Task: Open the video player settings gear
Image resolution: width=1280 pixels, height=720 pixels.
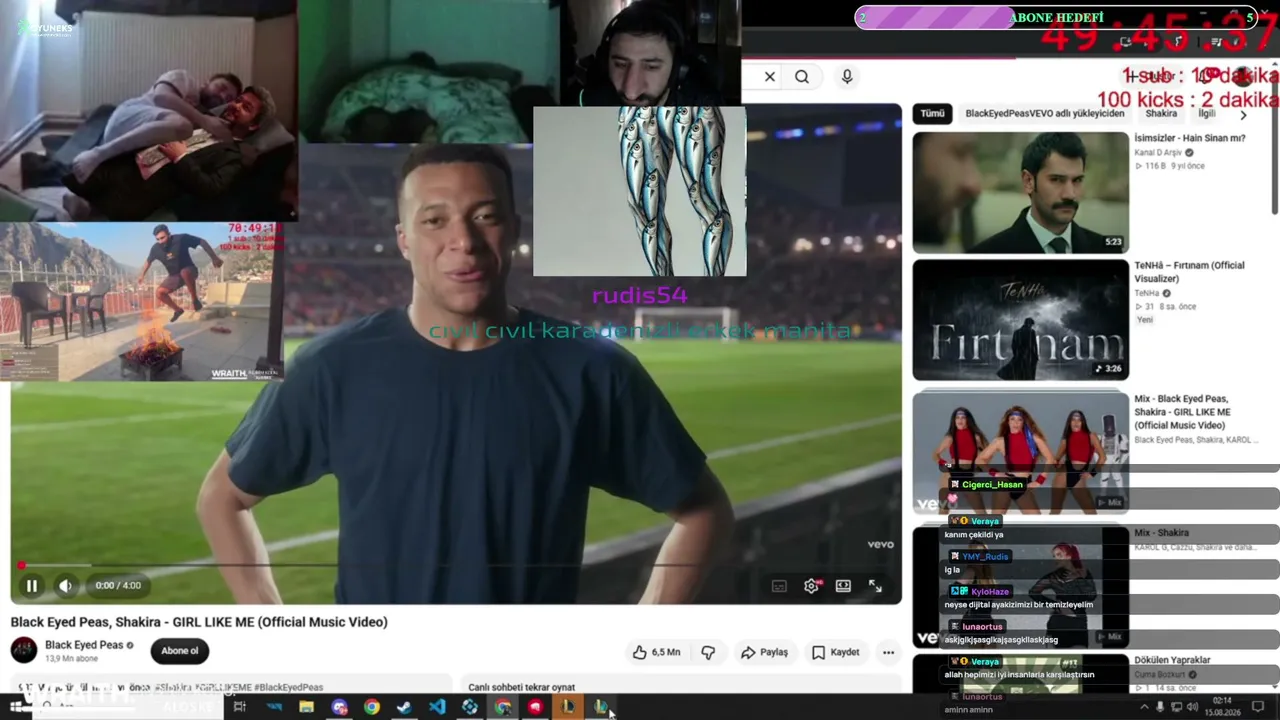Action: [811, 586]
